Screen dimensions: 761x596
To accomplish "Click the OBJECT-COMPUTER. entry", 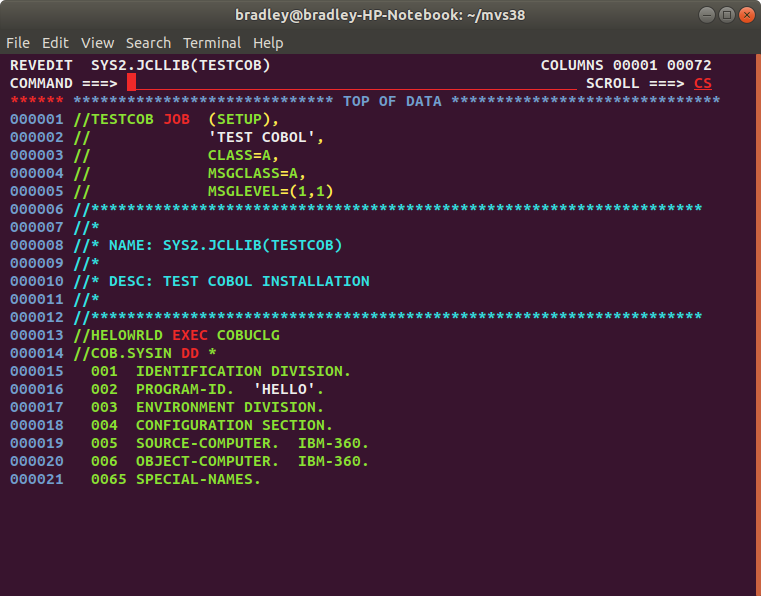I will click(207, 461).
